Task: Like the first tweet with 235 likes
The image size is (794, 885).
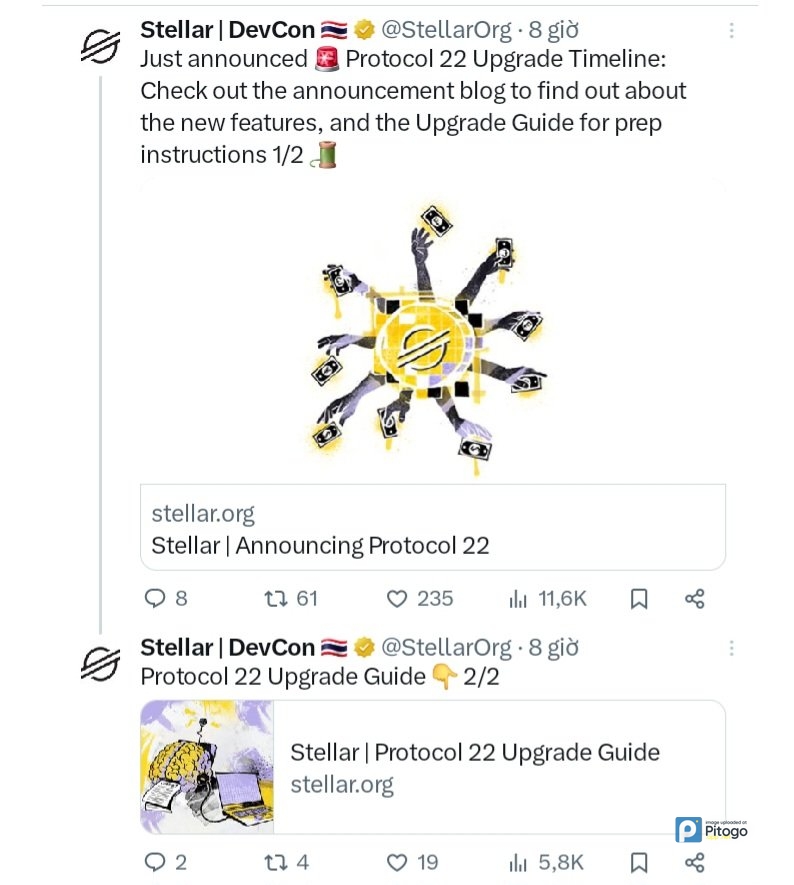Action: pos(398,599)
